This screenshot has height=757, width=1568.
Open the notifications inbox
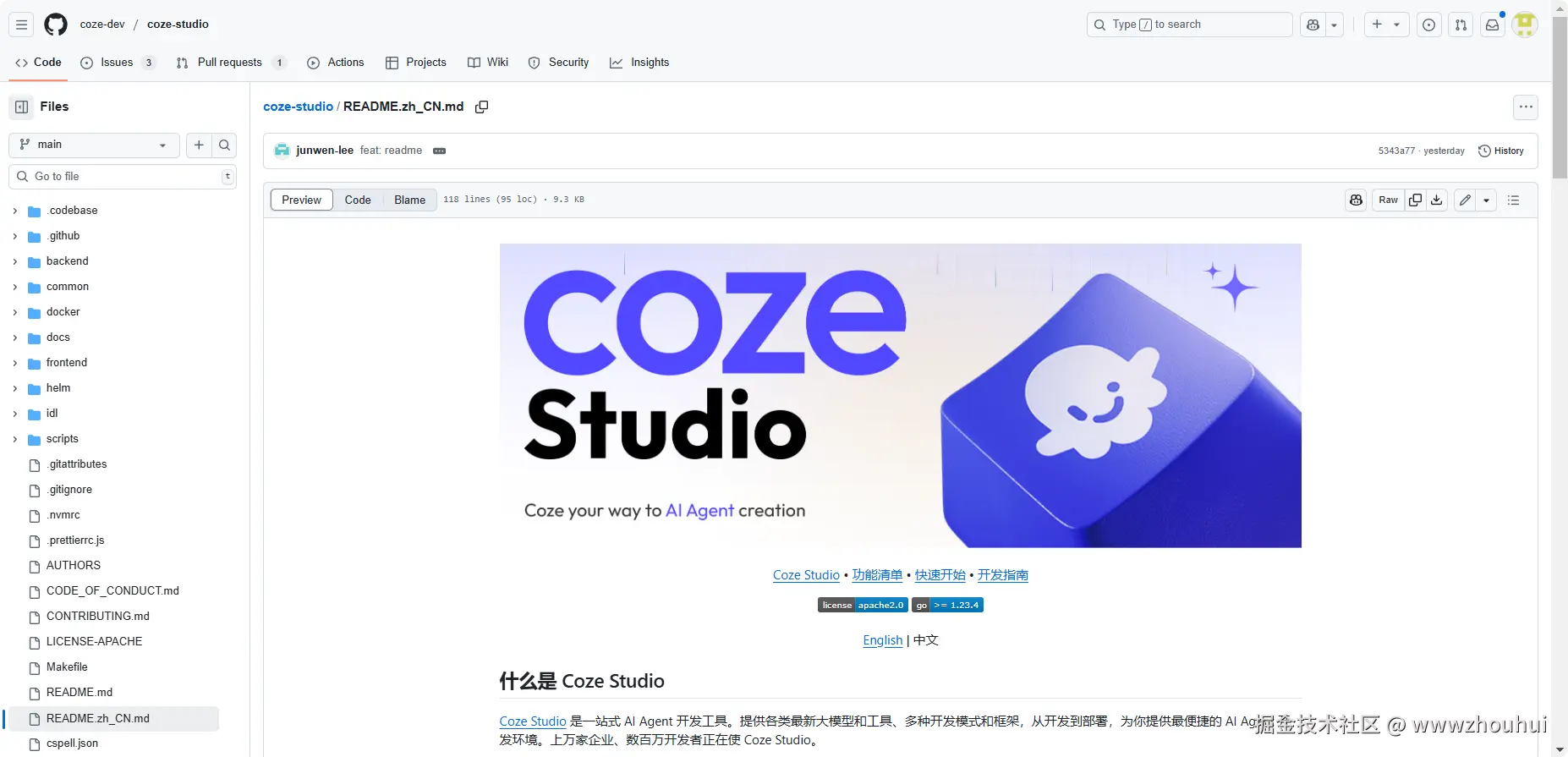1493,25
